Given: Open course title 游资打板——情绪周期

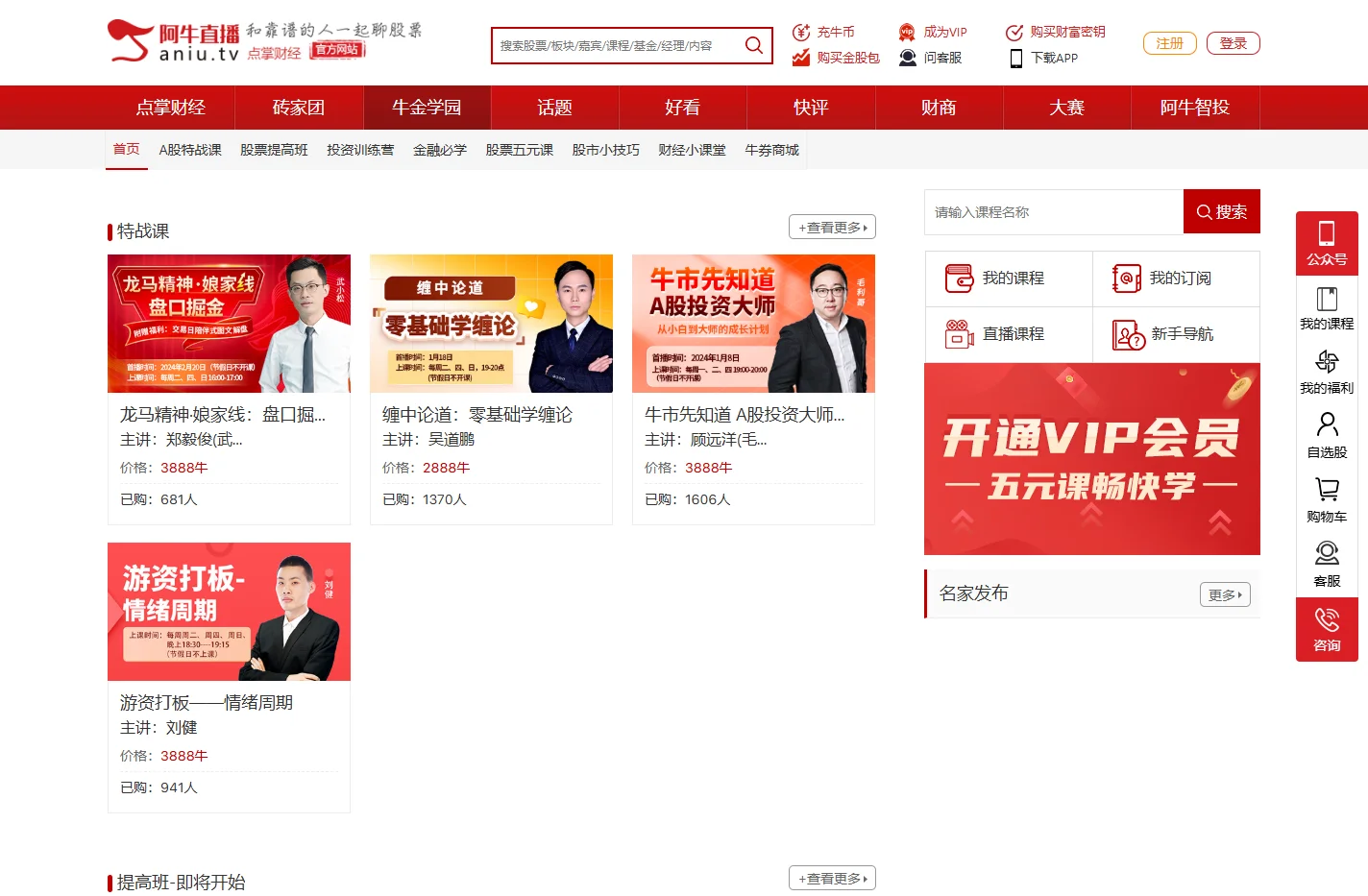Looking at the screenshot, I should [x=207, y=703].
